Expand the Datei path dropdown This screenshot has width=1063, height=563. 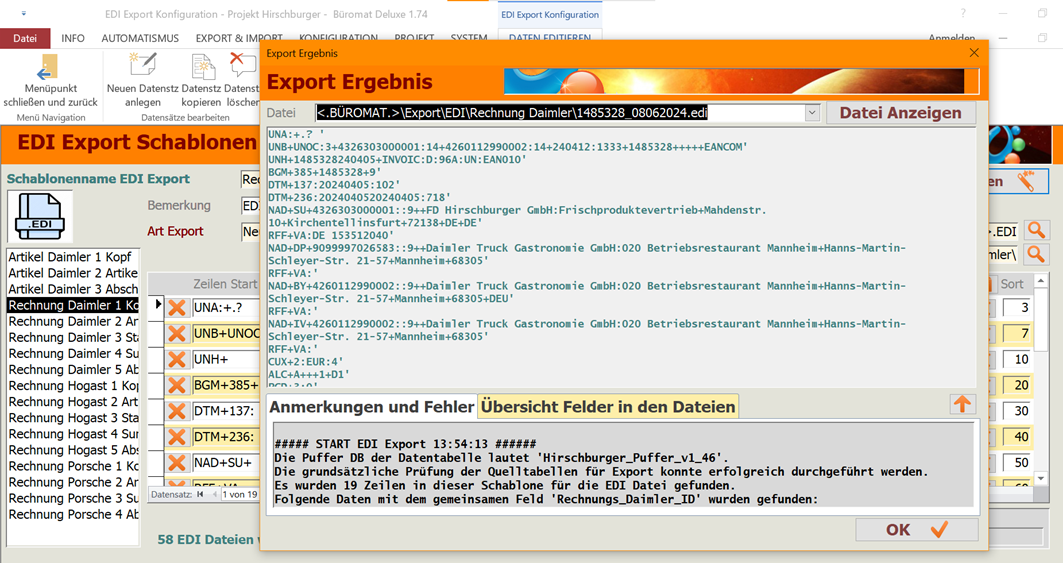coord(812,113)
